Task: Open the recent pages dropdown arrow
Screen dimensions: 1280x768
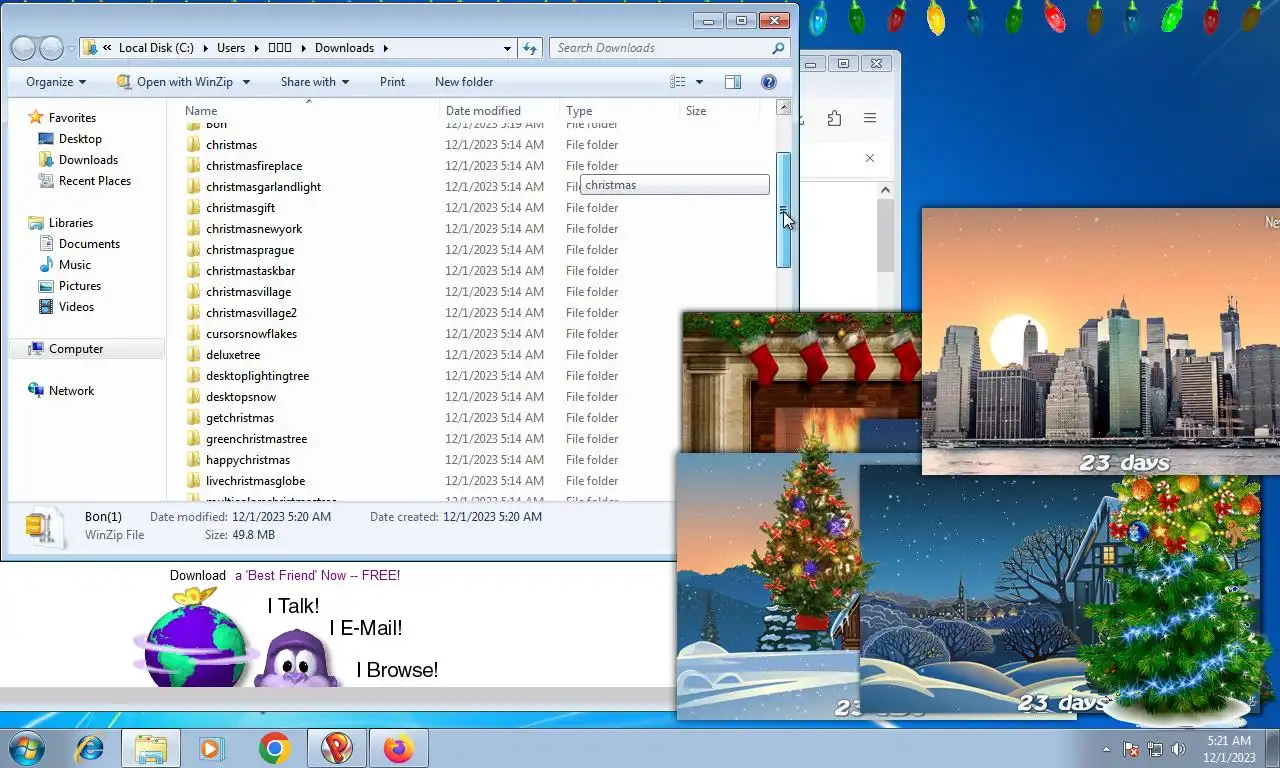Action: click(70, 48)
